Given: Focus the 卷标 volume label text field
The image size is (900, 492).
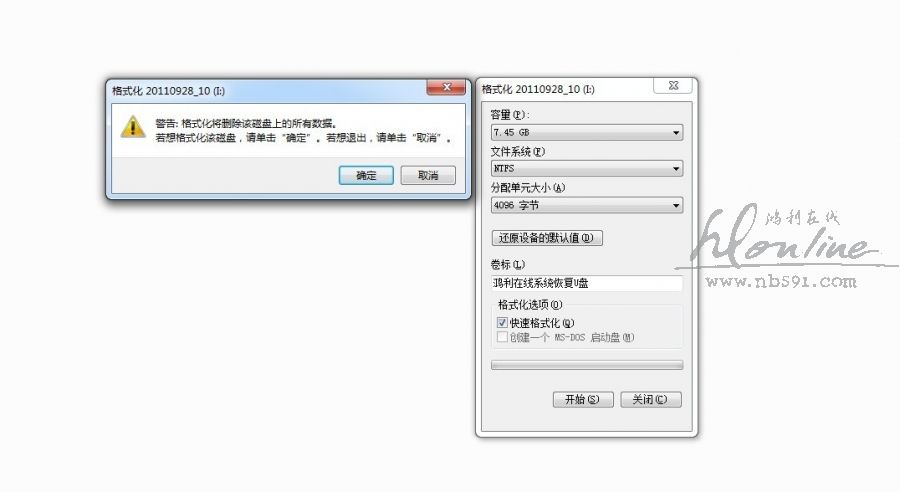Looking at the screenshot, I should point(587,283).
